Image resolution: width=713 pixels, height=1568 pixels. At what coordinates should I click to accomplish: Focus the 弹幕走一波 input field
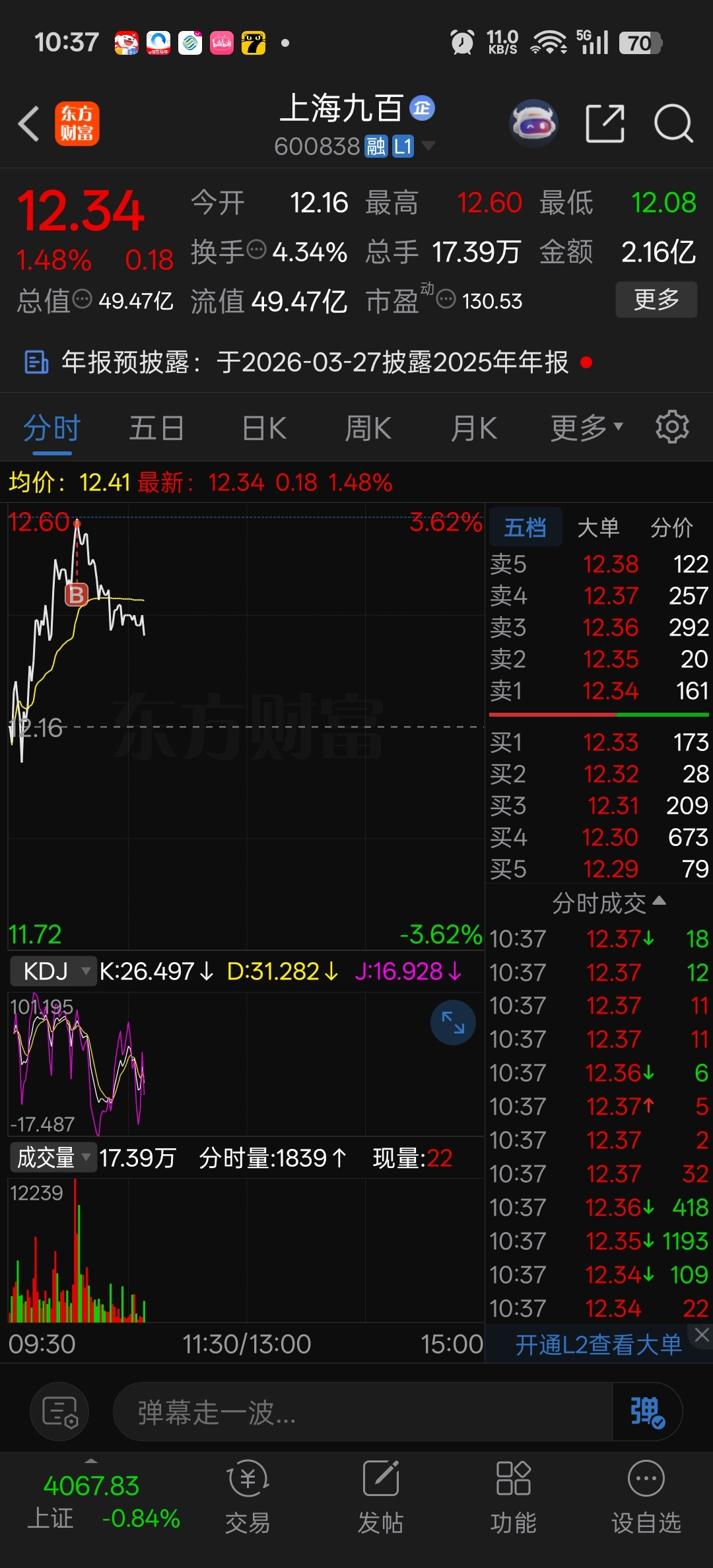click(363, 1412)
